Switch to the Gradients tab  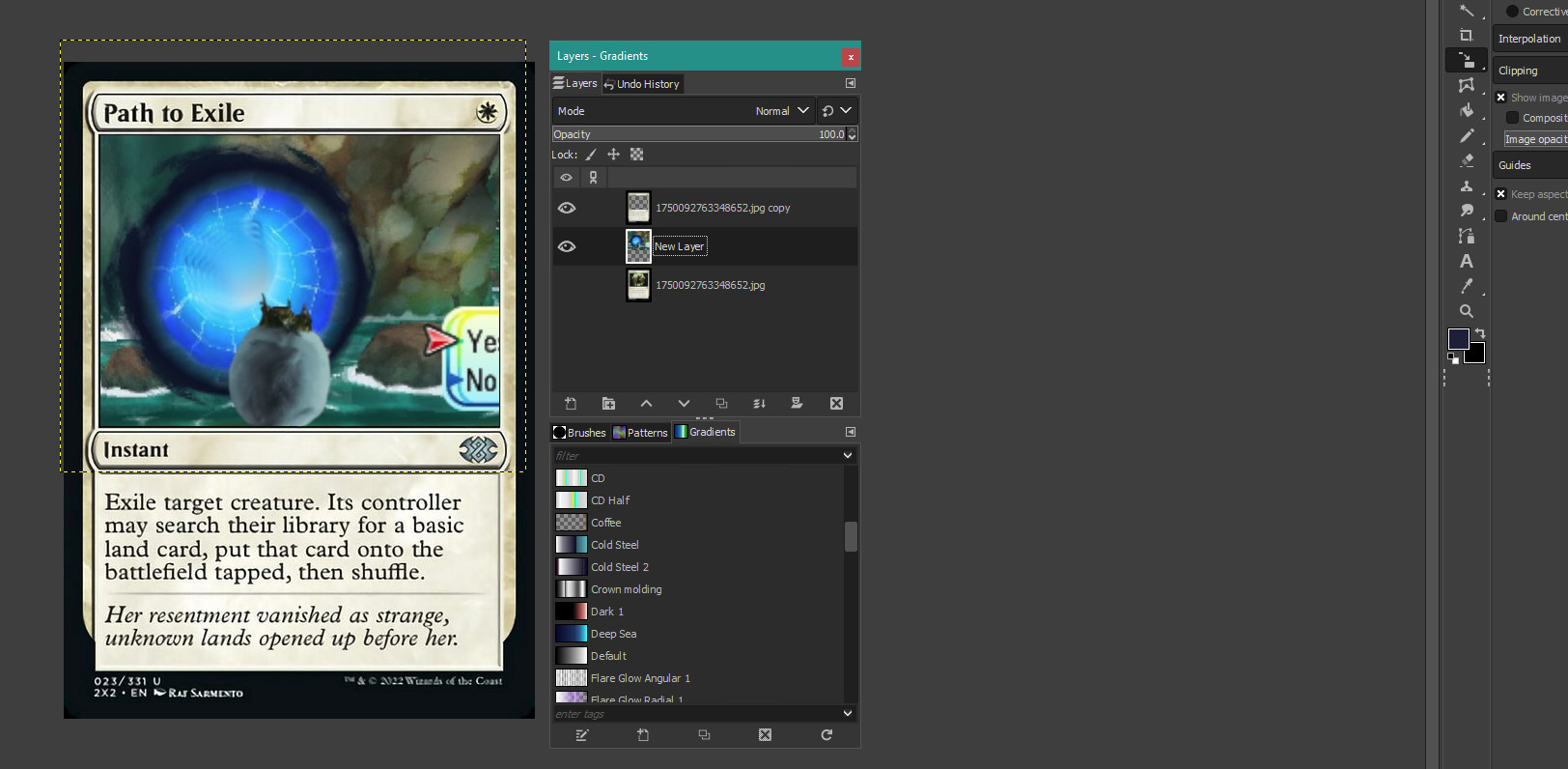705,432
